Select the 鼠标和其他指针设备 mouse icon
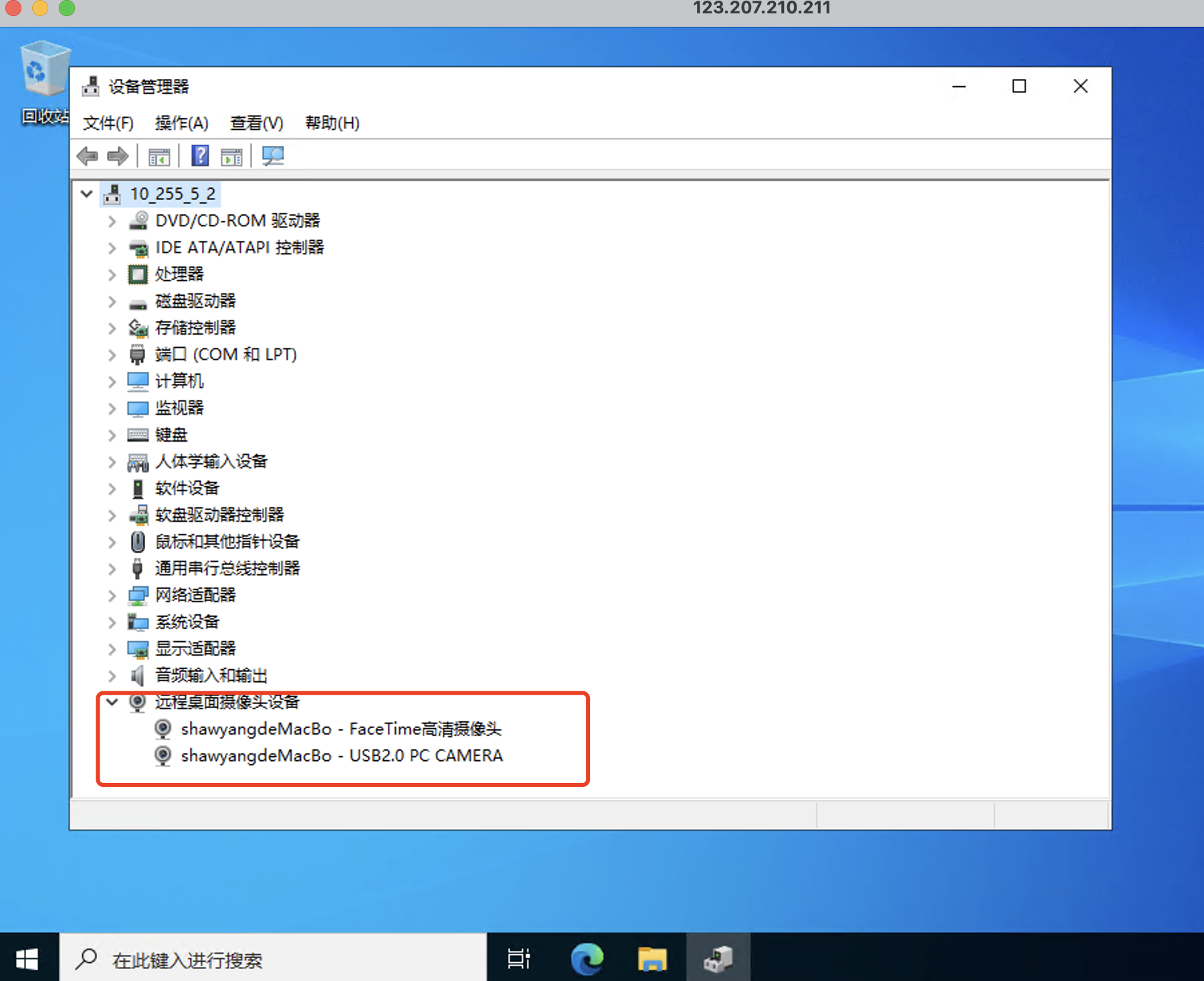The image size is (1204, 981). click(x=138, y=541)
